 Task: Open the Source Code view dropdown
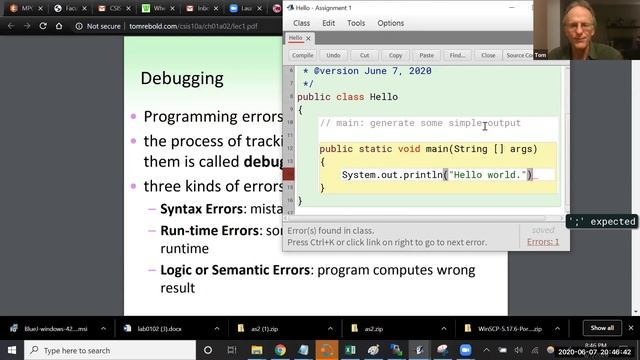519,55
